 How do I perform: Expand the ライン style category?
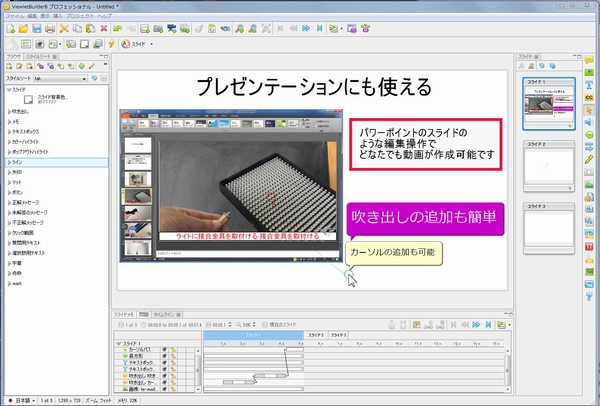coord(10,162)
